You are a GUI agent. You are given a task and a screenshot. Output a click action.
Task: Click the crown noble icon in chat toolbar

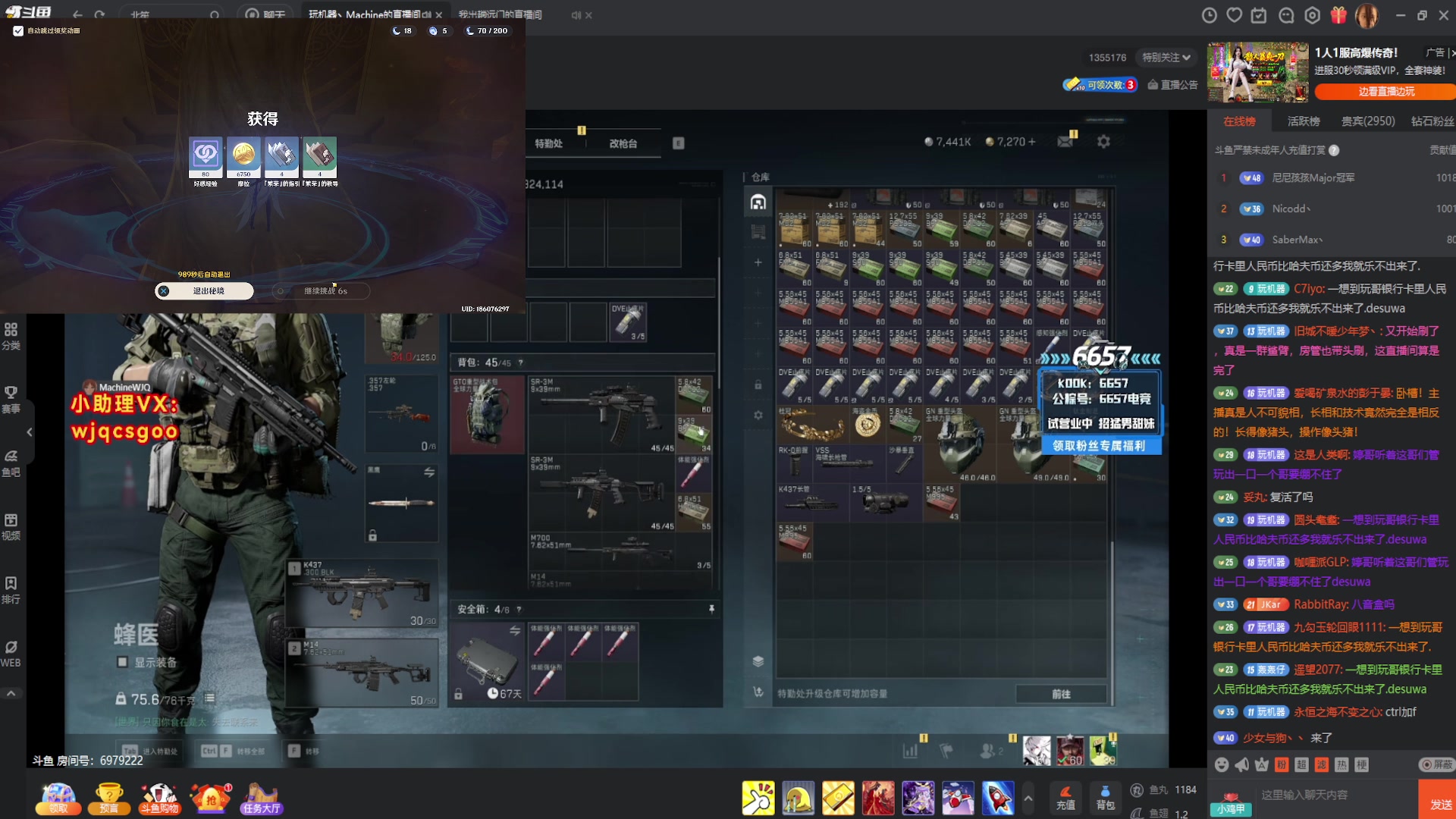click(x=1262, y=764)
